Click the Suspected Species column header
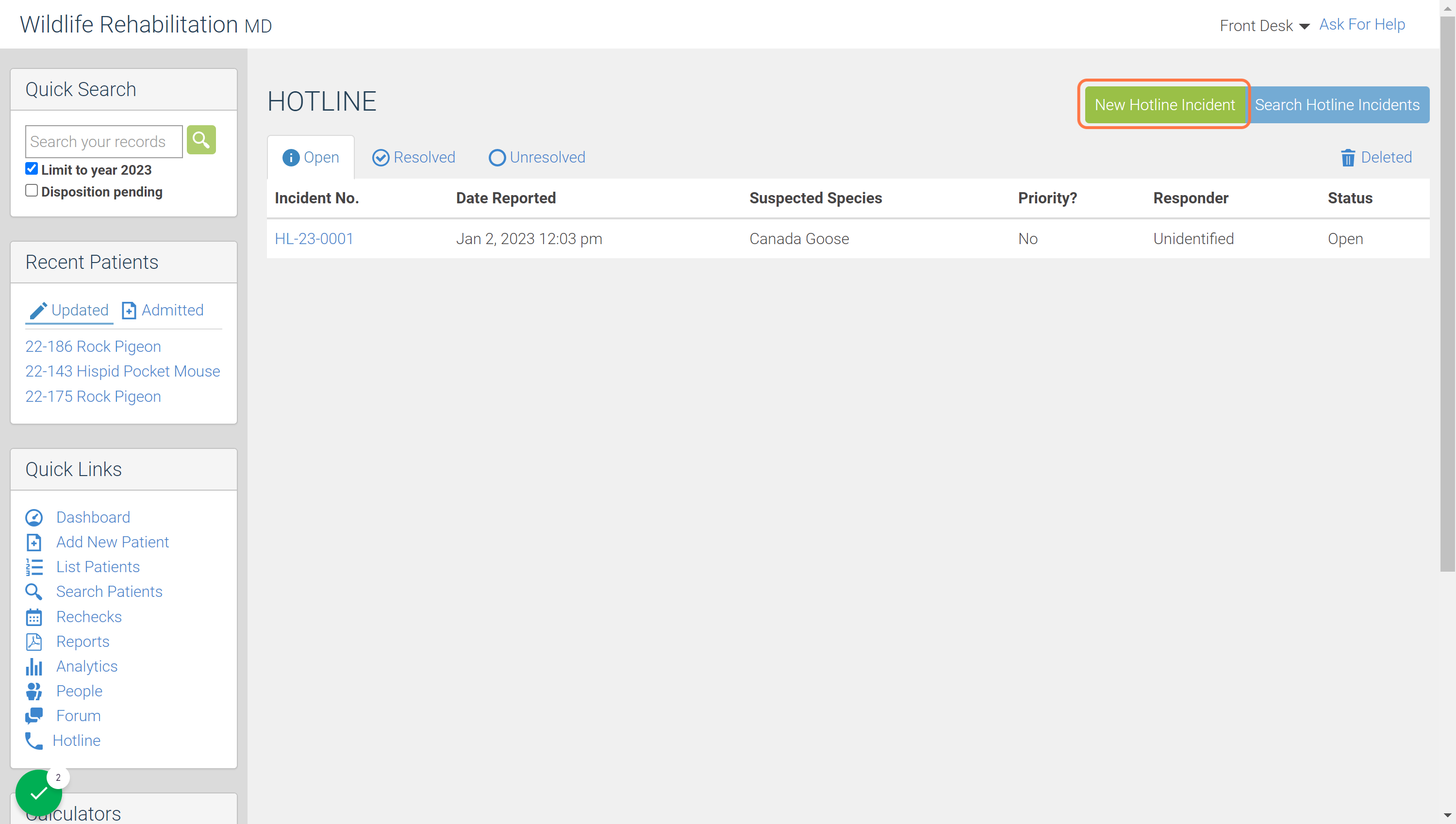The image size is (1456, 824). (815, 198)
